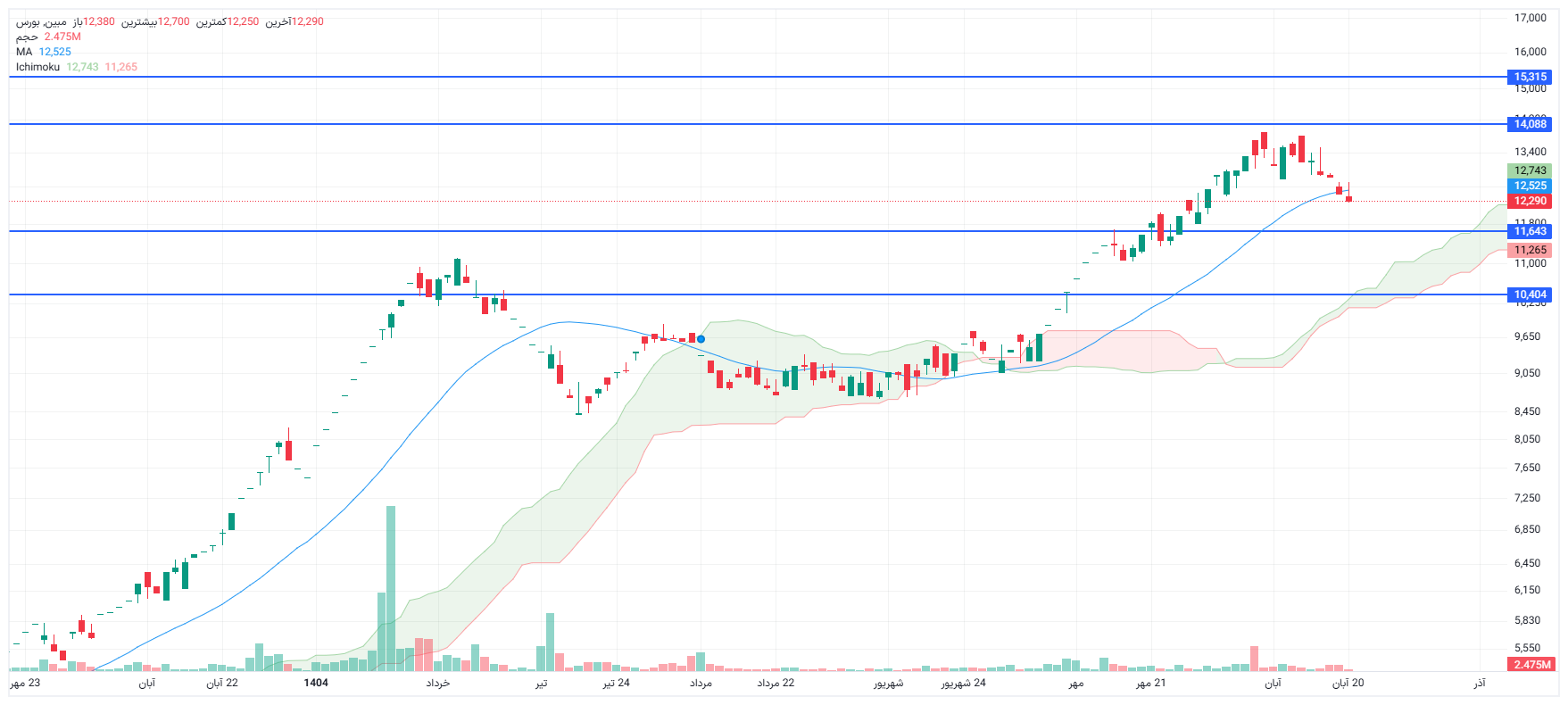Select the 14,088 horizontal line price tag
The image size is (1568, 705).
tap(1530, 124)
